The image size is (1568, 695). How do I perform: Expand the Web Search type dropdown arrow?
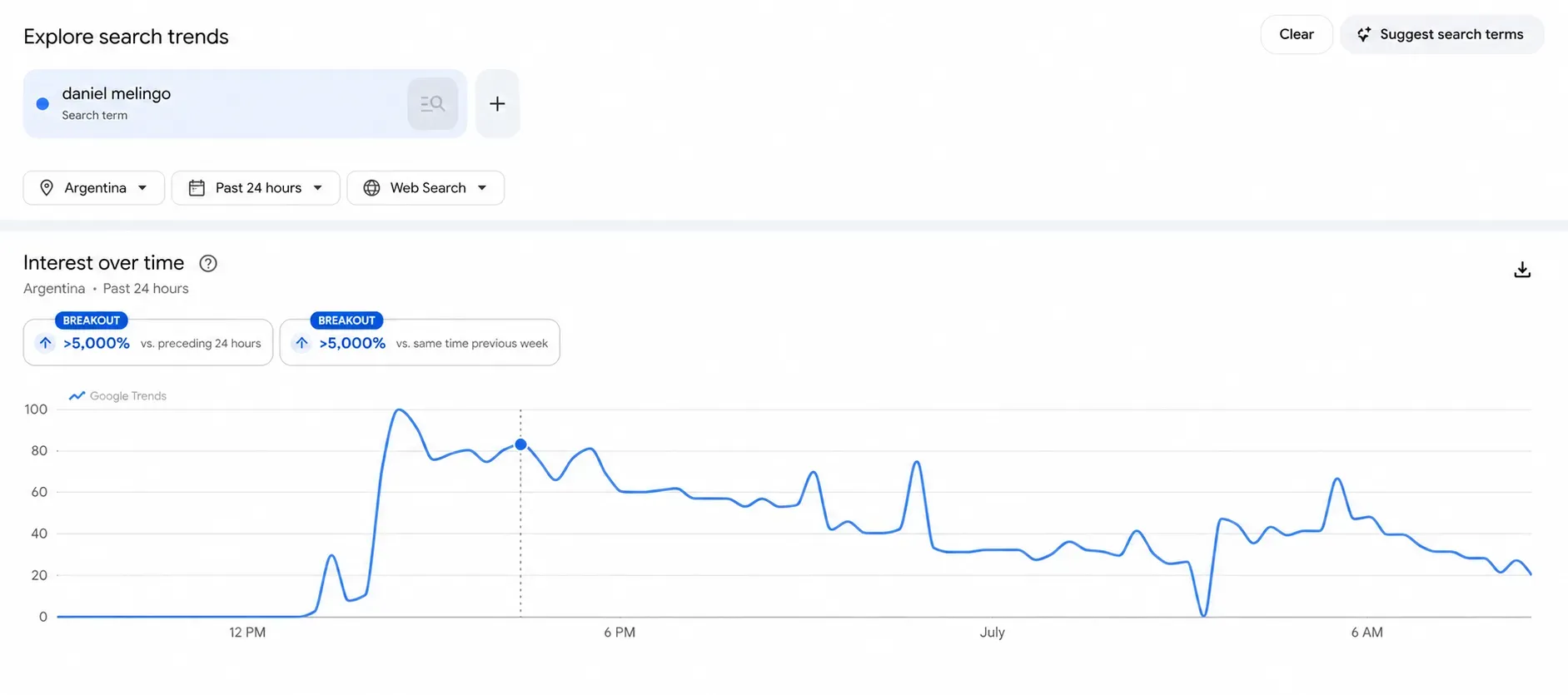pyautogui.click(x=482, y=188)
